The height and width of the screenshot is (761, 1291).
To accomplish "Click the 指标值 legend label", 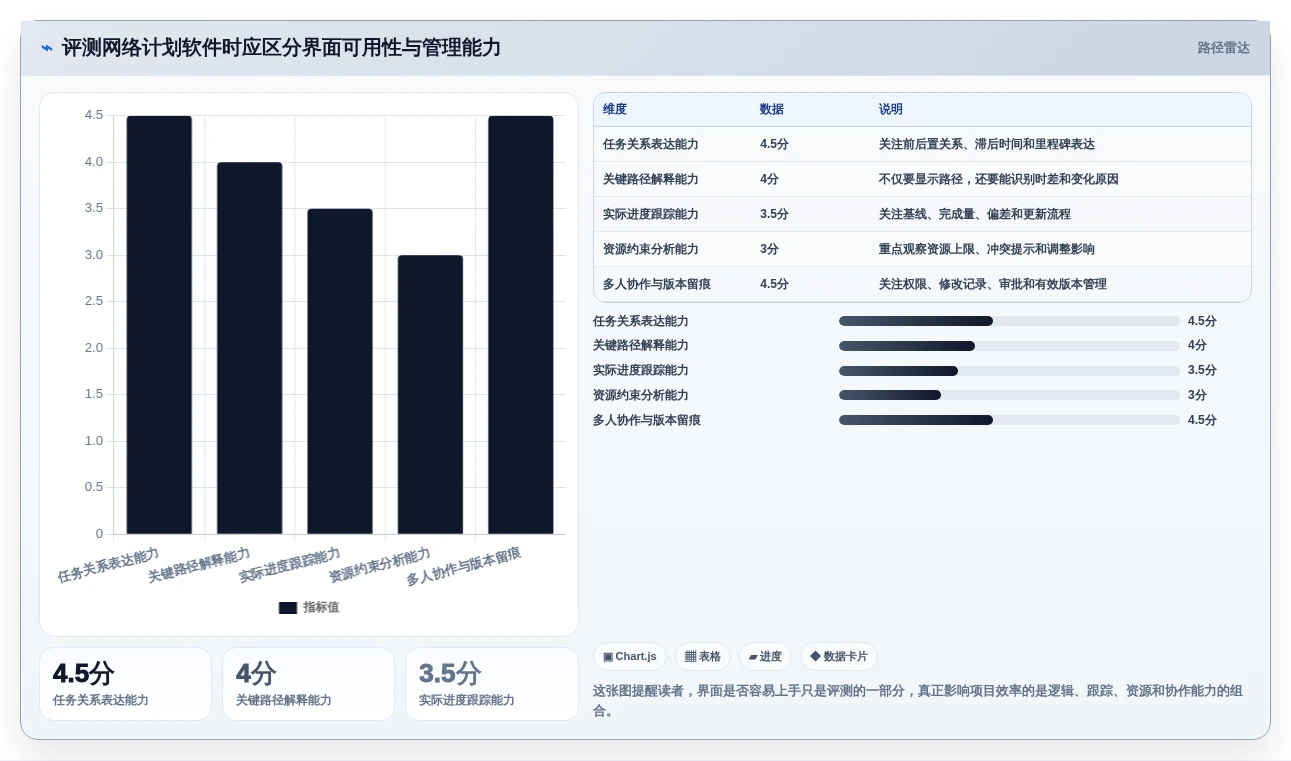I will 321,608.
